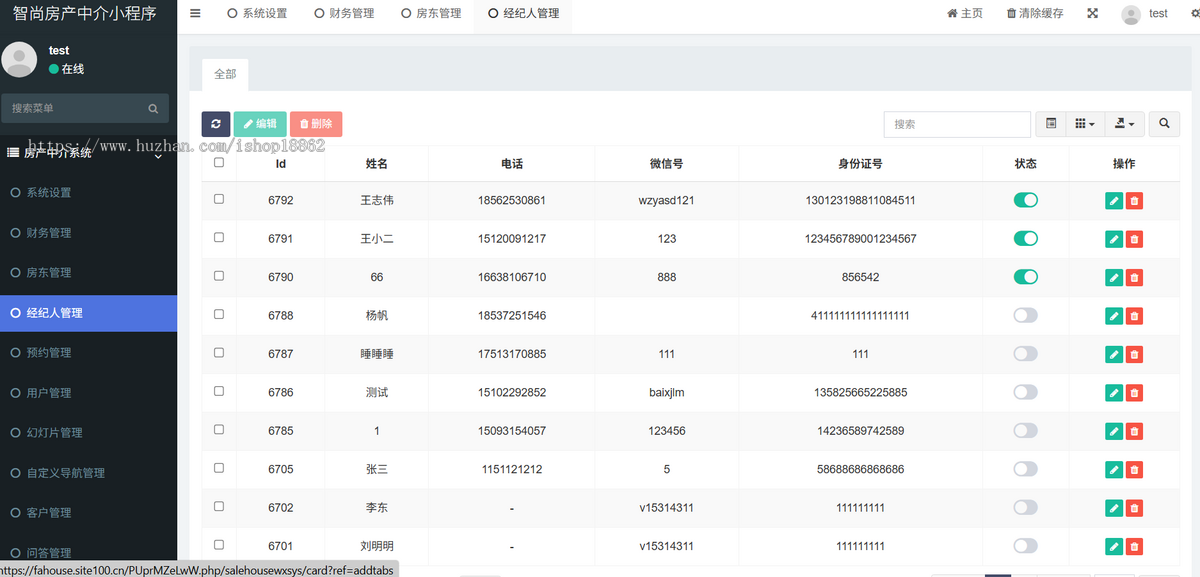Check the select-all checkbox in the table header
The height and width of the screenshot is (577, 1200).
coord(218,162)
